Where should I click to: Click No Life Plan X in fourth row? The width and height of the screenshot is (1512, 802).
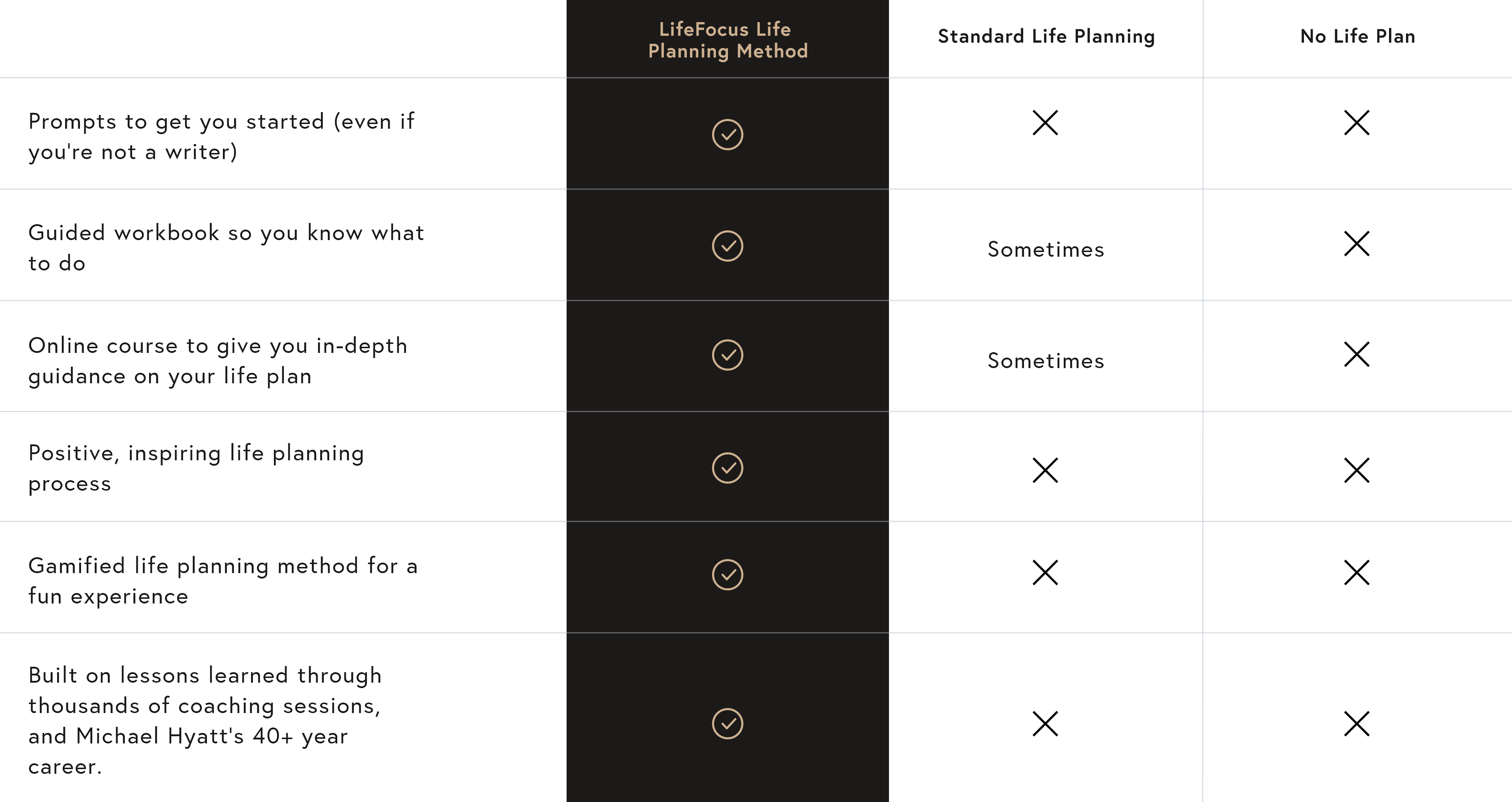pos(1356,470)
